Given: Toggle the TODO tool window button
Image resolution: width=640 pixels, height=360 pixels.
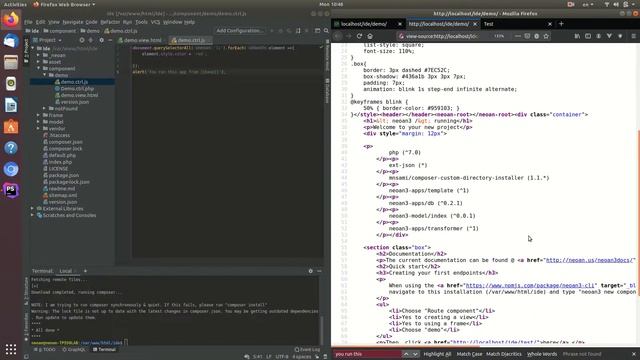Looking at the screenshot, I should click(44, 349).
